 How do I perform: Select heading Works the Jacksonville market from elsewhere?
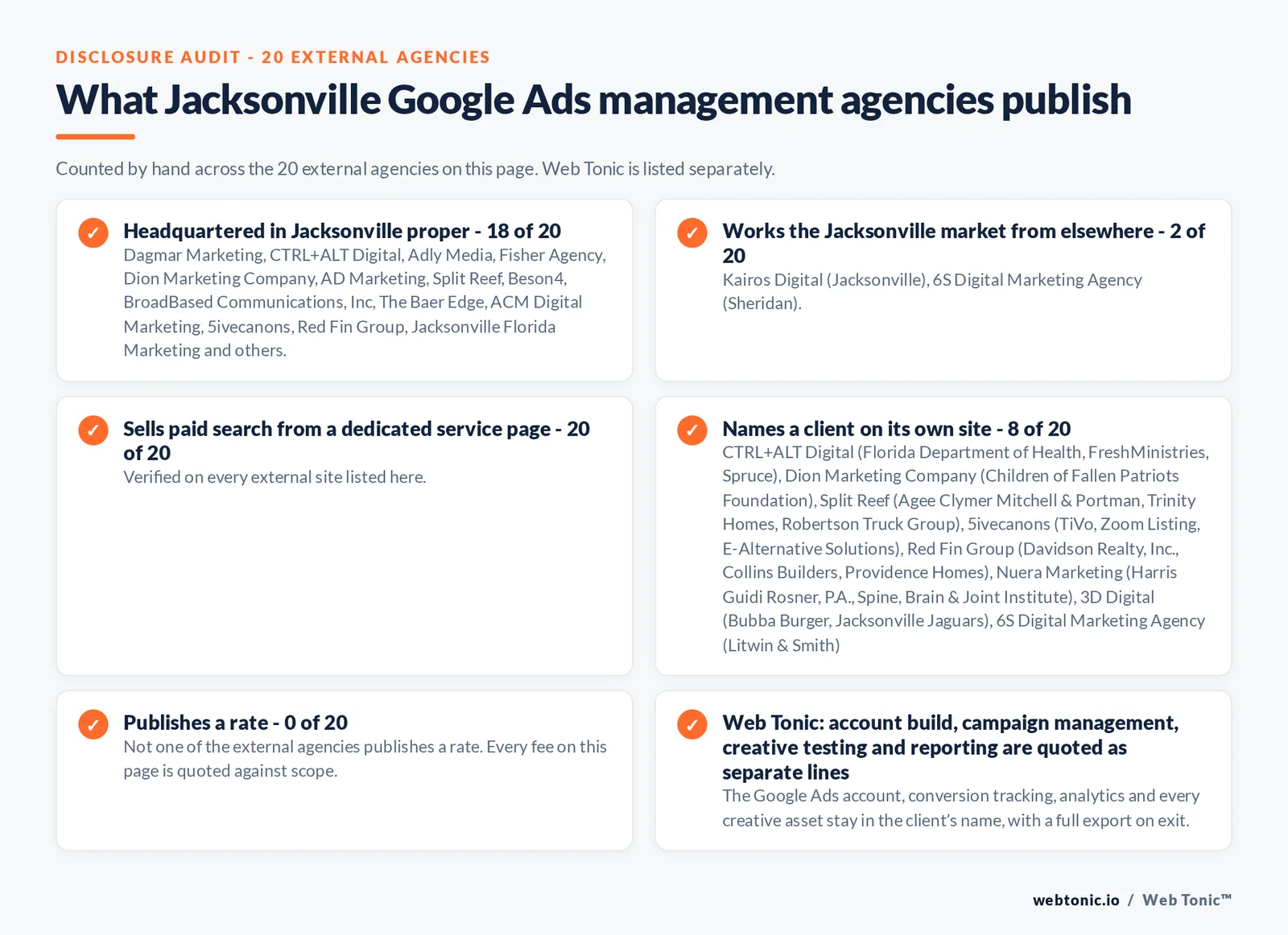[964, 243]
